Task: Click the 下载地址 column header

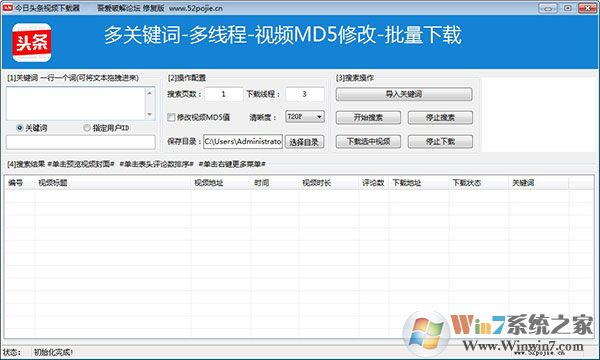Action: point(419,183)
